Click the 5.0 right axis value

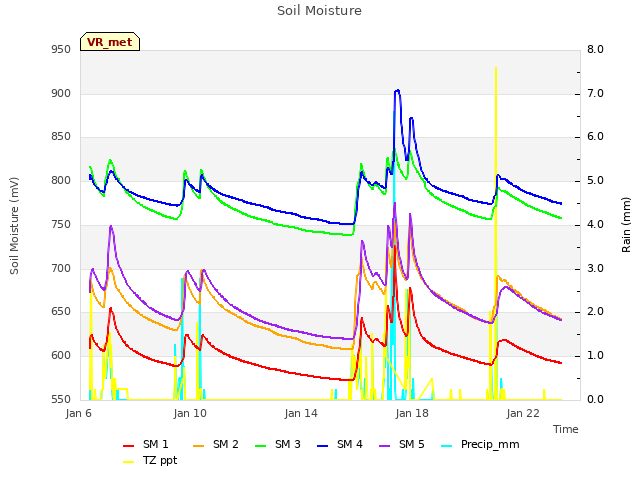pyautogui.click(x=595, y=180)
